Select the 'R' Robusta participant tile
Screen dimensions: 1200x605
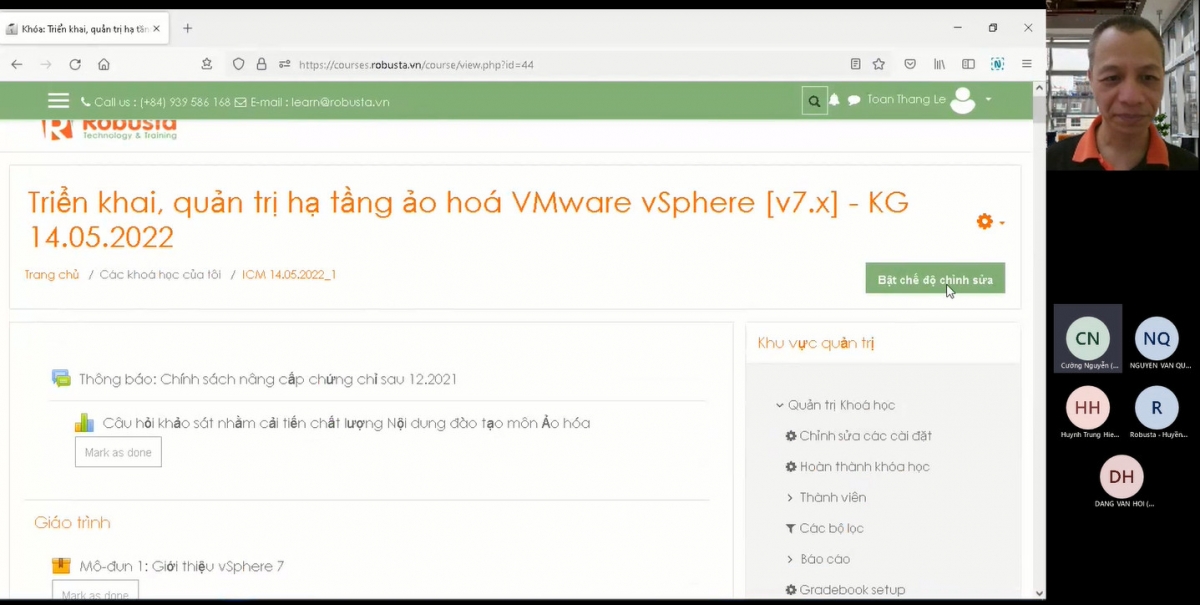coord(1157,408)
